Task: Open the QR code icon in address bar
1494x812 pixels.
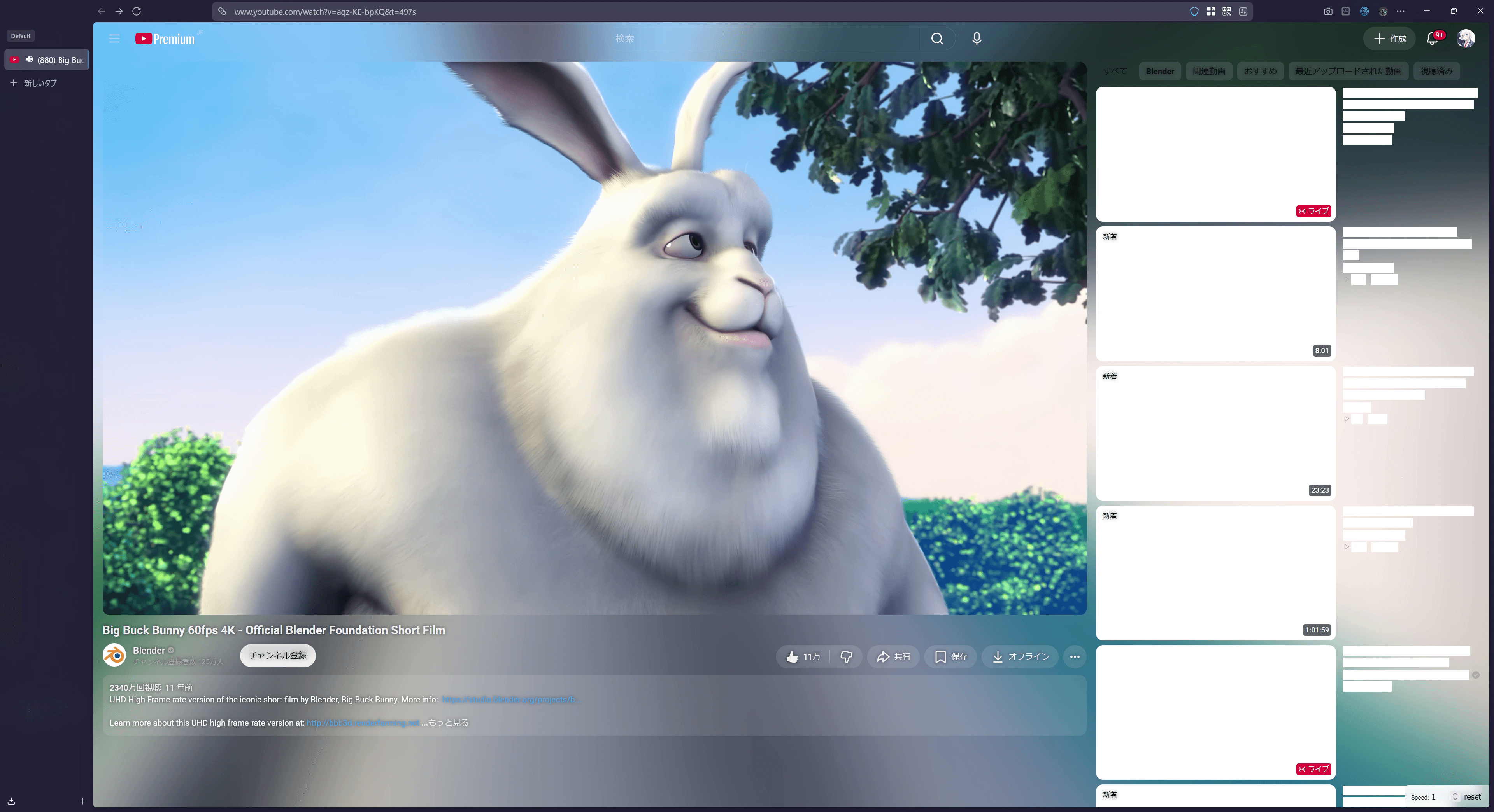Action: pyautogui.click(x=1227, y=11)
